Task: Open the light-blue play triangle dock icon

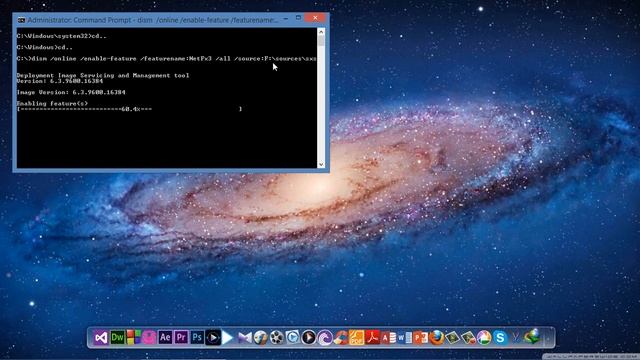Action: click(228, 338)
